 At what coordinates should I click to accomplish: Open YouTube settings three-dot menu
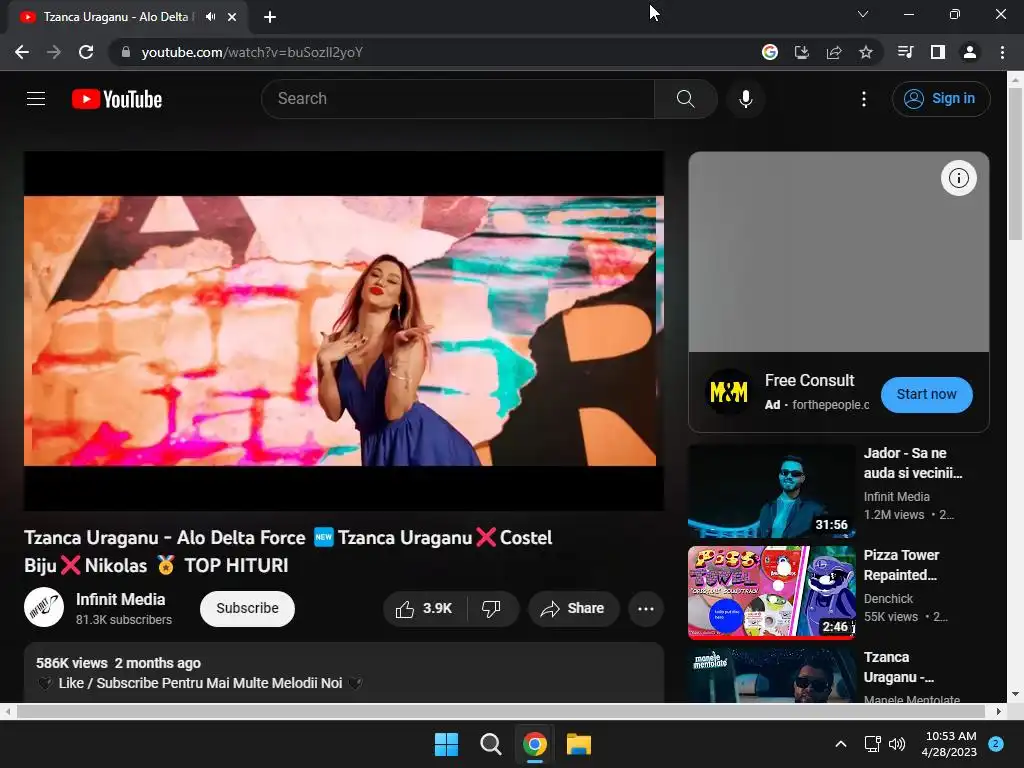click(863, 99)
